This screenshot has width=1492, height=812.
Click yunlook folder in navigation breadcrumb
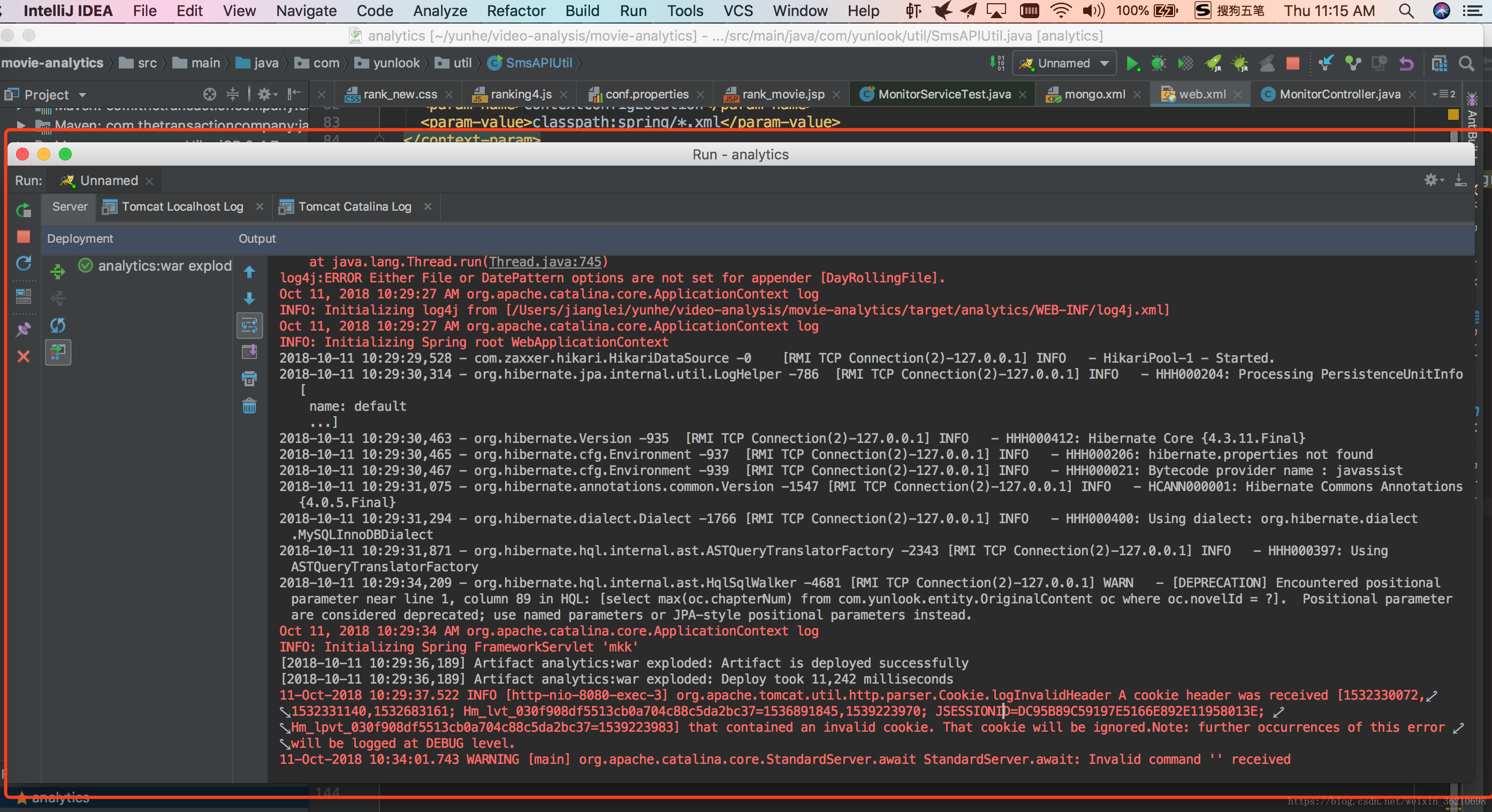click(387, 63)
